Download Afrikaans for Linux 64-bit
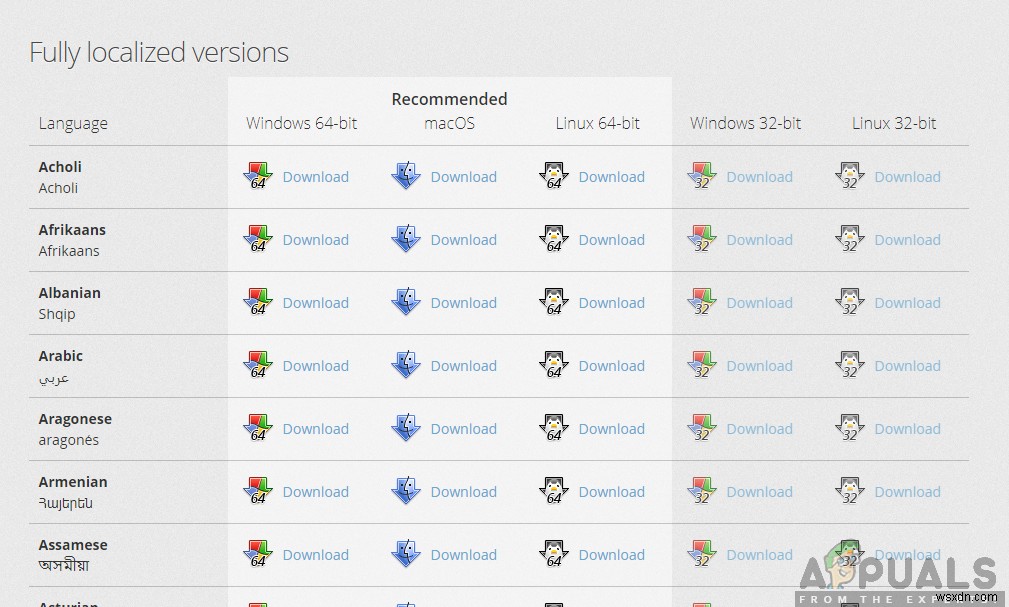 click(x=611, y=239)
